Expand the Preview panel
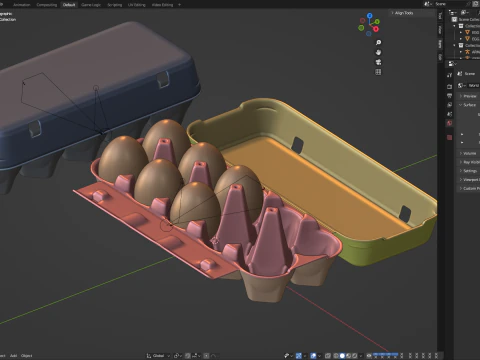Viewport: 480px width, 360px height. tap(468, 96)
